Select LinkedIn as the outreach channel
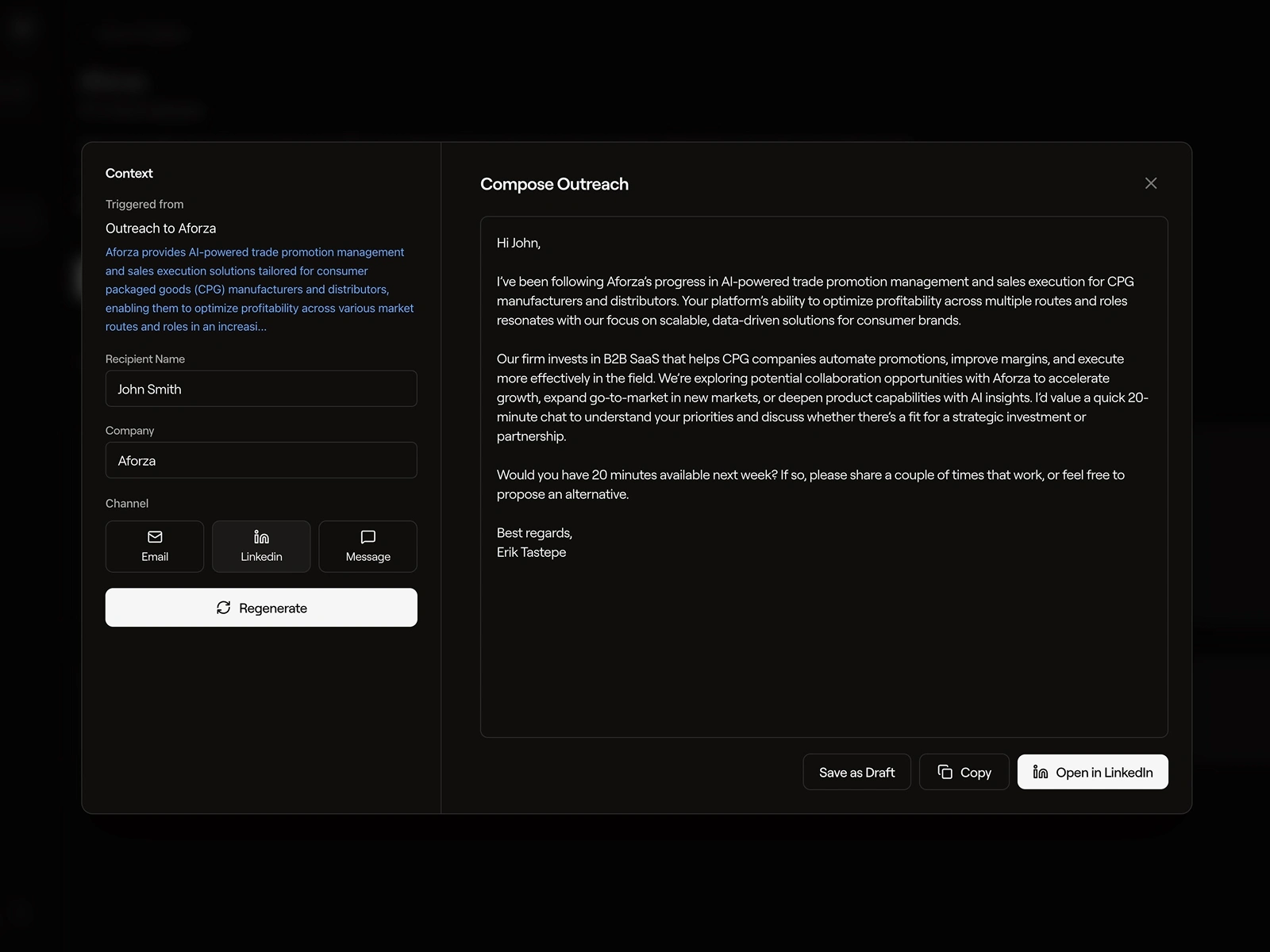1270x952 pixels. point(261,546)
